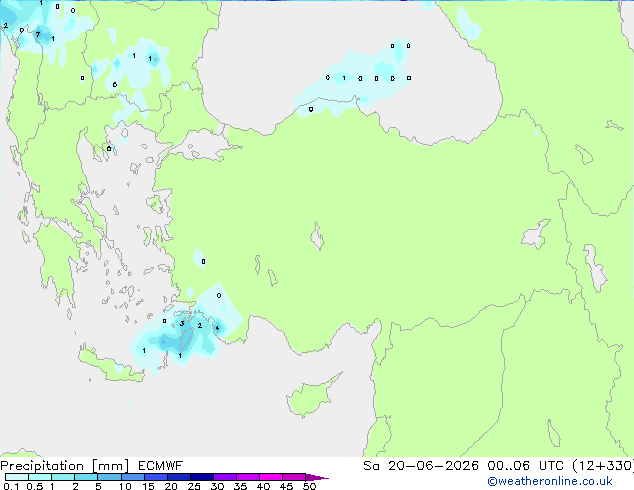
Task: Pick the 0.5–1 mm legend swatch
Action: [x=40, y=477]
